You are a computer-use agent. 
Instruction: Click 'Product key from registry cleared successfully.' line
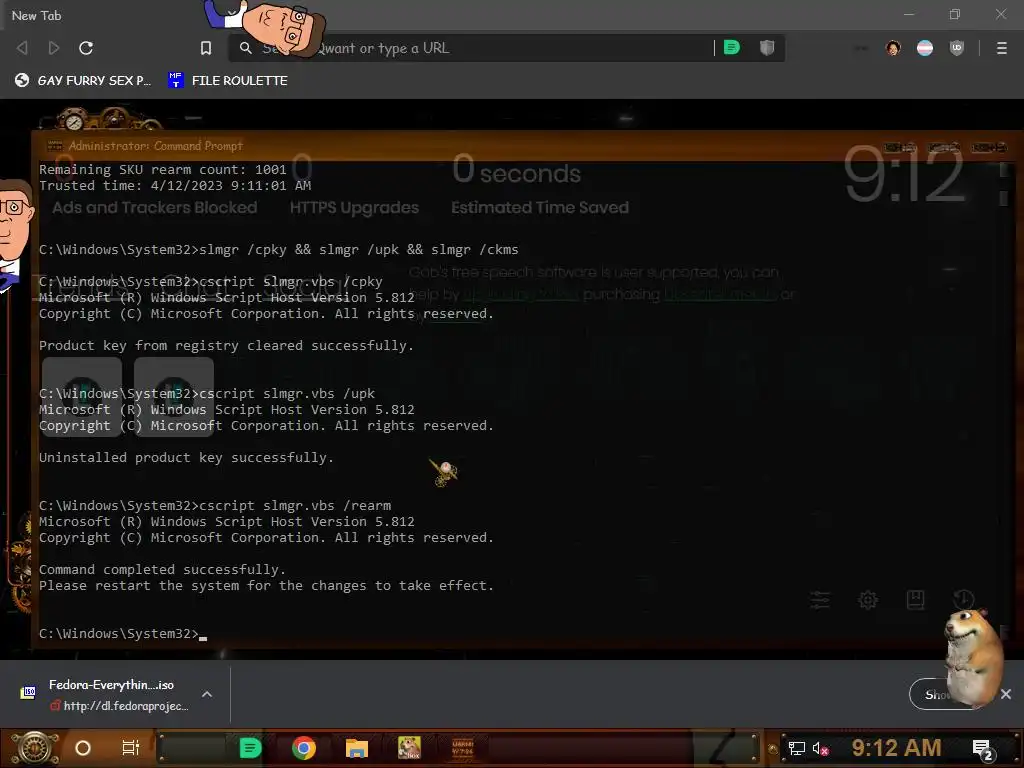[x=226, y=345]
